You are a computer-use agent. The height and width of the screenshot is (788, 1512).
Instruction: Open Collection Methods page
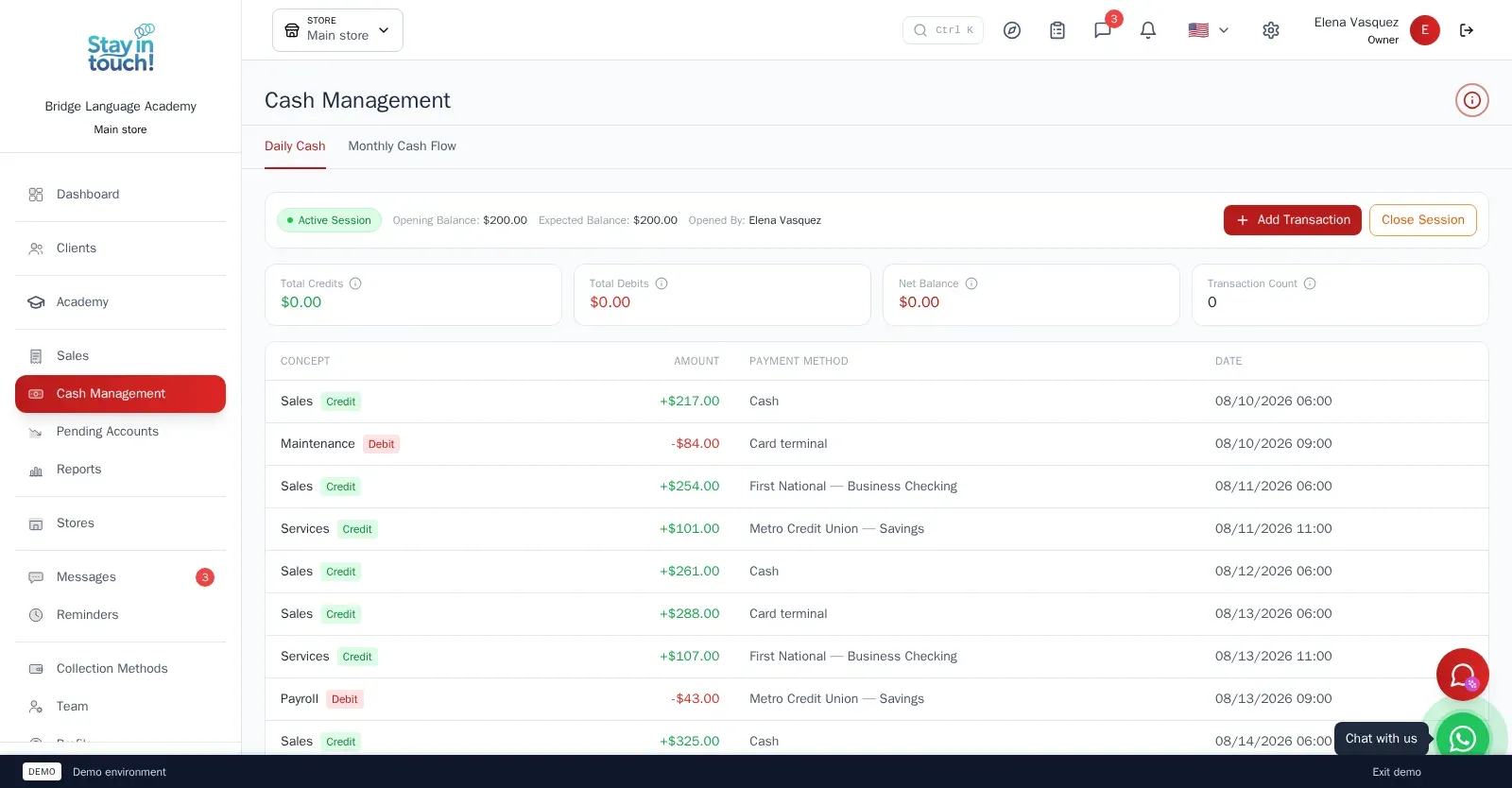pyautogui.click(x=121, y=669)
